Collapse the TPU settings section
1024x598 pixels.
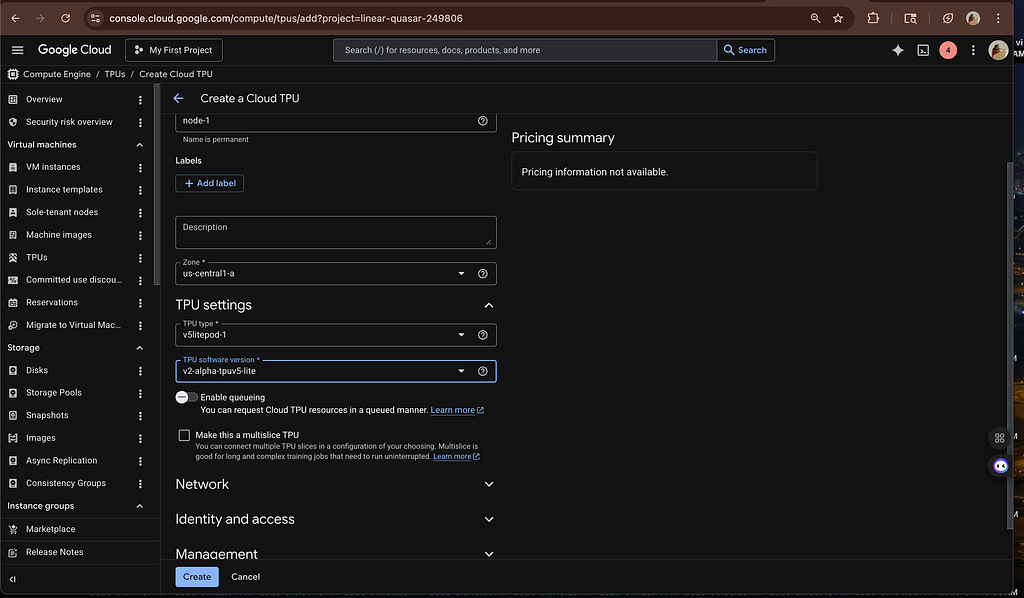coord(488,305)
